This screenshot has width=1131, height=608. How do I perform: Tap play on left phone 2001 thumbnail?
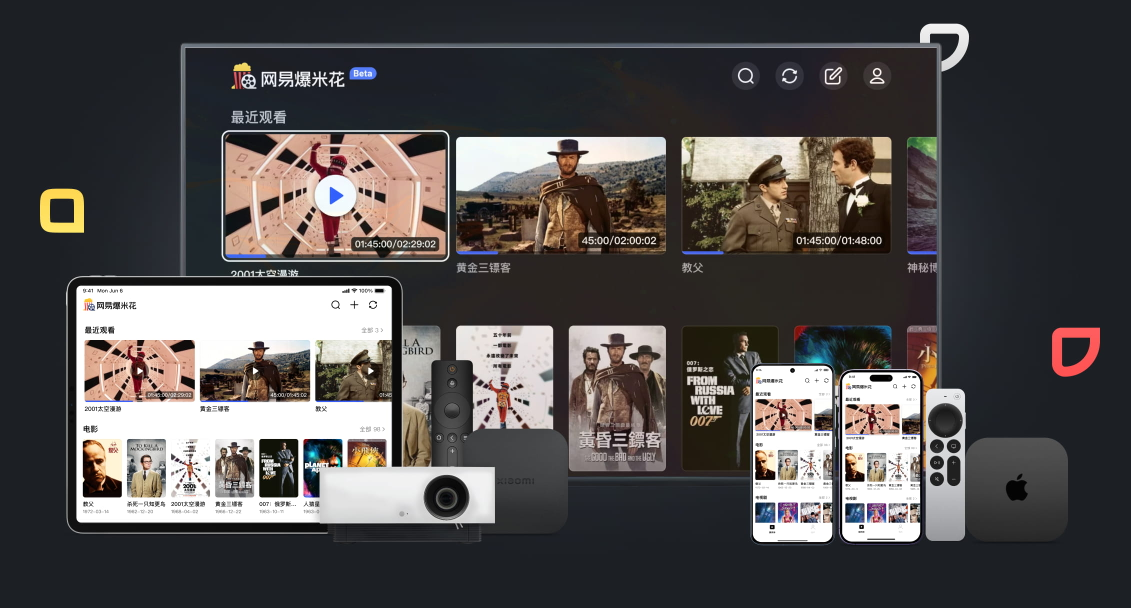pos(783,415)
